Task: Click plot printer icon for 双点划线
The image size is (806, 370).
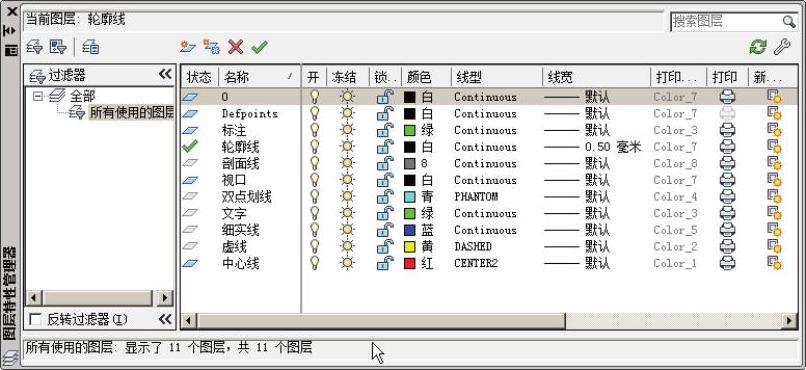Action: 727,197
